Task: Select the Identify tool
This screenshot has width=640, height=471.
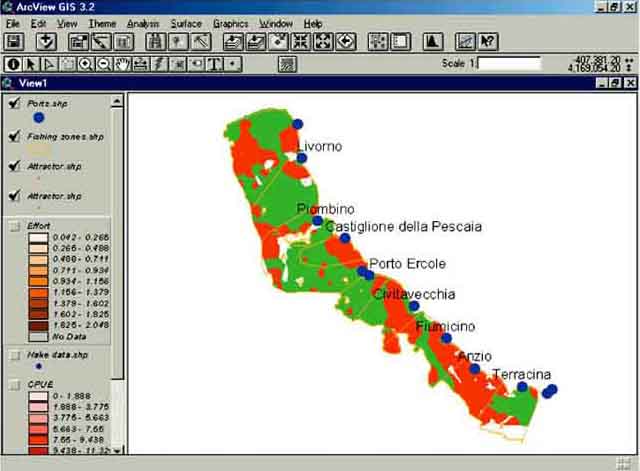Action: 14,64
